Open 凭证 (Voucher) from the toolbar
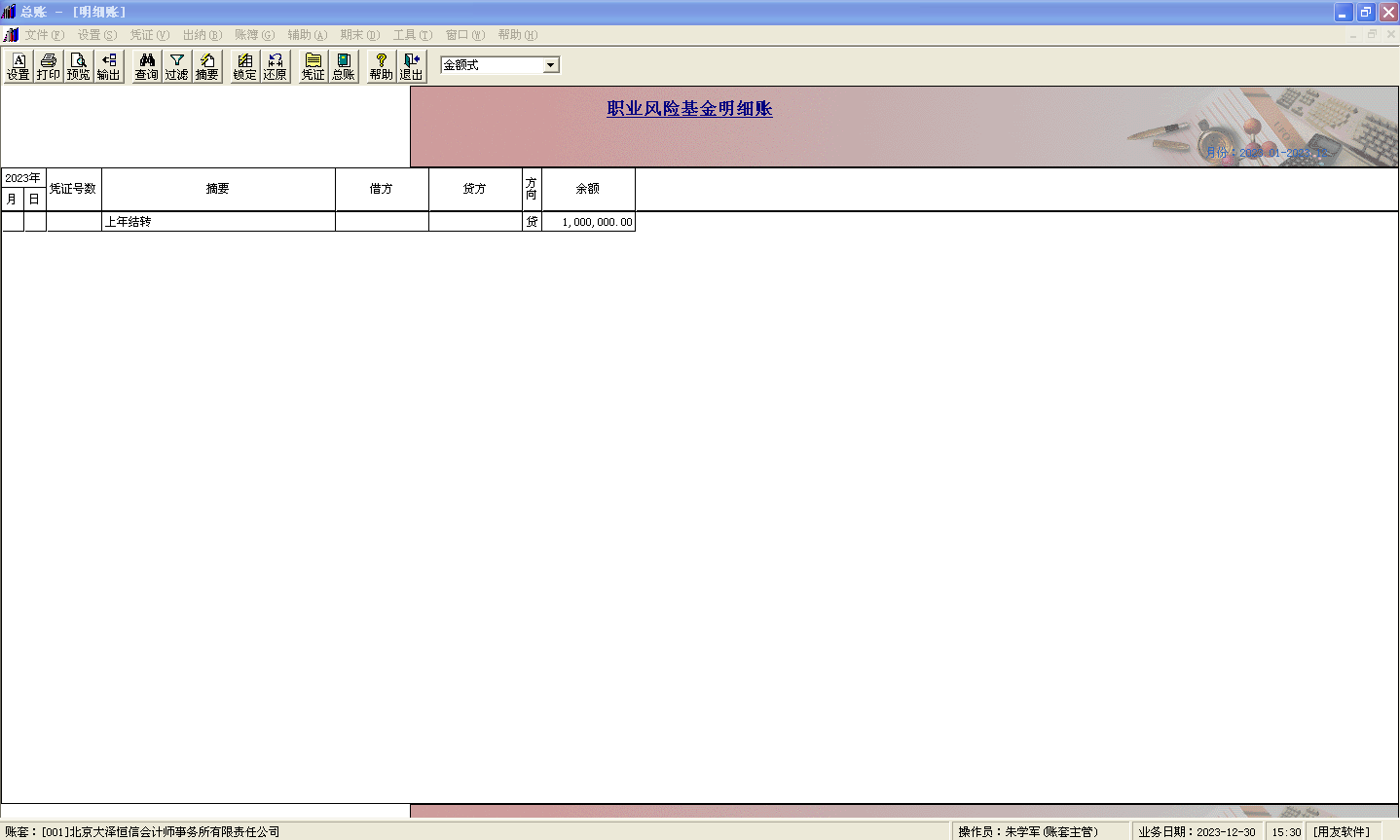Viewport: 1400px width, 840px height. coord(313,66)
